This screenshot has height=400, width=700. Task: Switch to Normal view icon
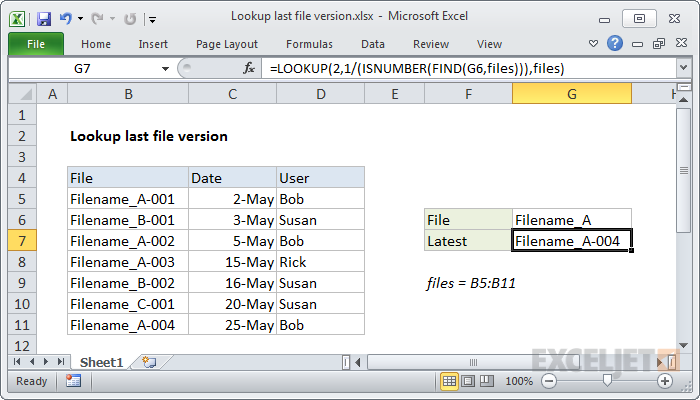coord(449,381)
